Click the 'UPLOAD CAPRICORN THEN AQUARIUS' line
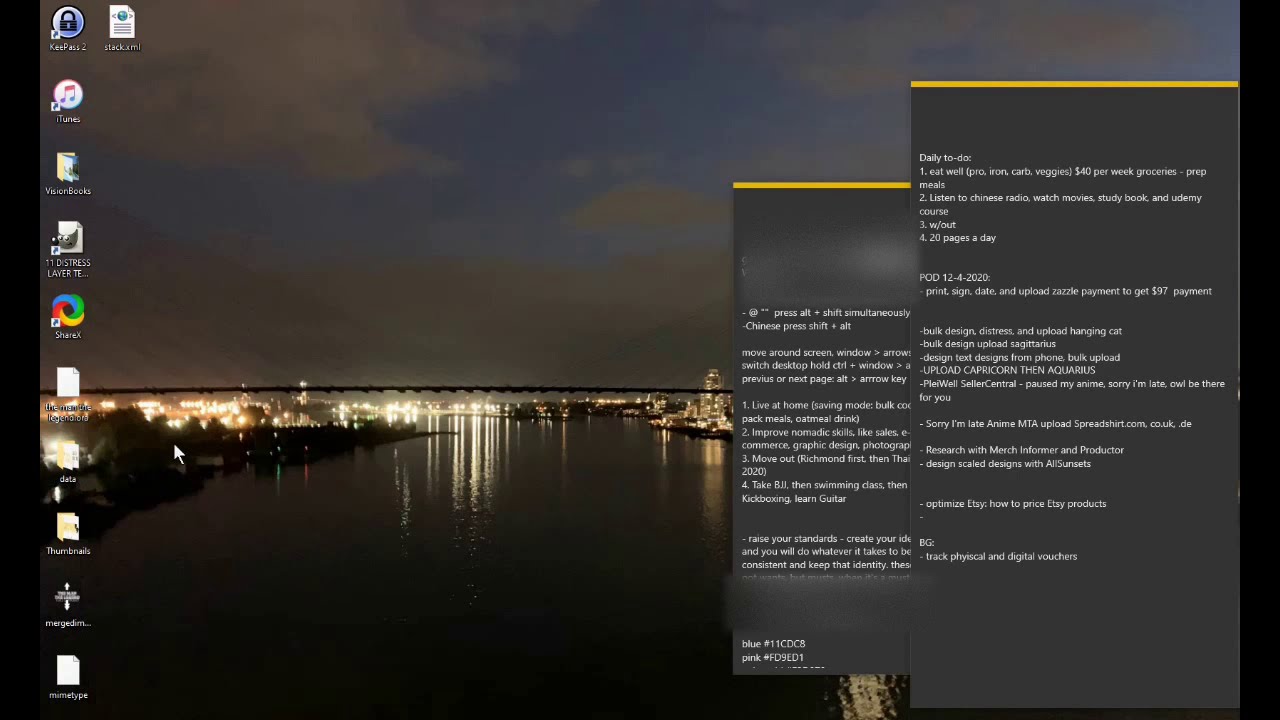The image size is (1280, 720). pos(1007,370)
